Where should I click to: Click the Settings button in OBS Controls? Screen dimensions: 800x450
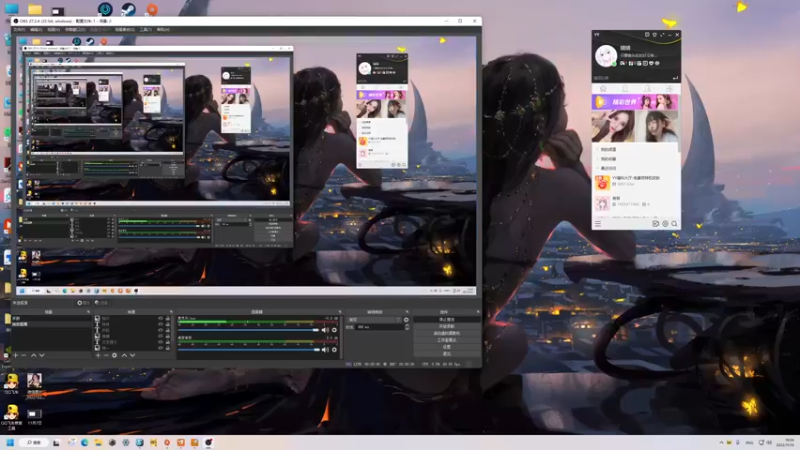(446, 347)
